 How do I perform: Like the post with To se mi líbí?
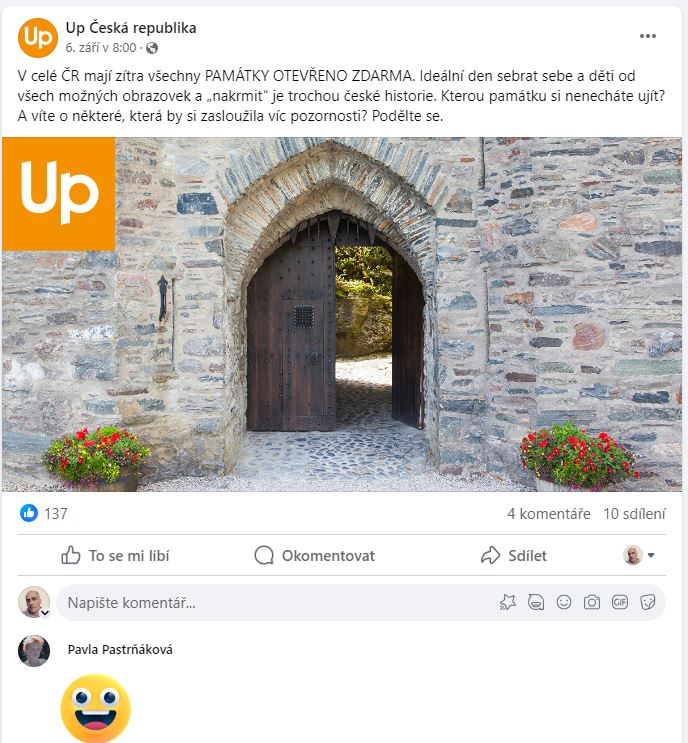pyautogui.click(x=115, y=555)
